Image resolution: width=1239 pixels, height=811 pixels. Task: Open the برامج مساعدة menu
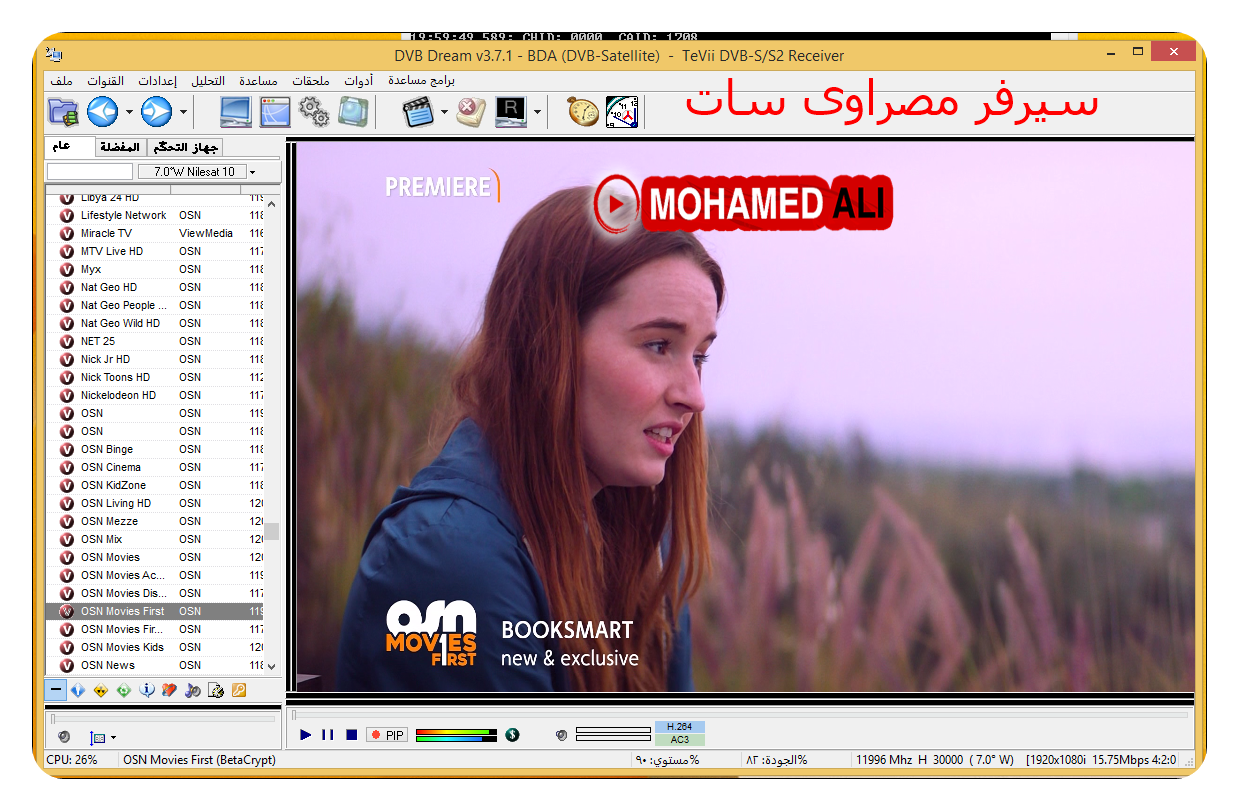click(x=421, y=80)
